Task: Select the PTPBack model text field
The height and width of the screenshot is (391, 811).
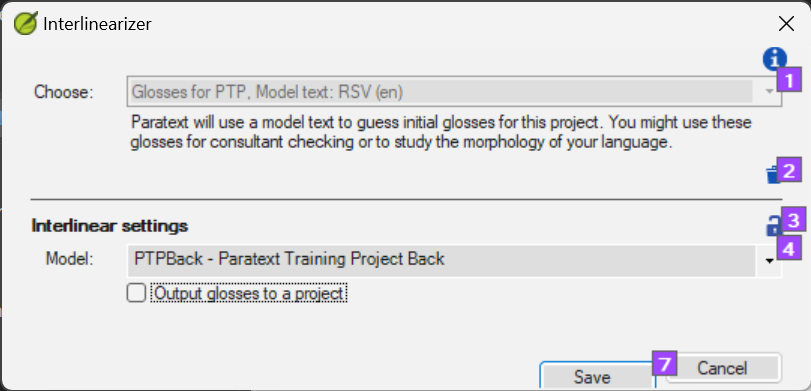Action: click(x=441, y=261)
